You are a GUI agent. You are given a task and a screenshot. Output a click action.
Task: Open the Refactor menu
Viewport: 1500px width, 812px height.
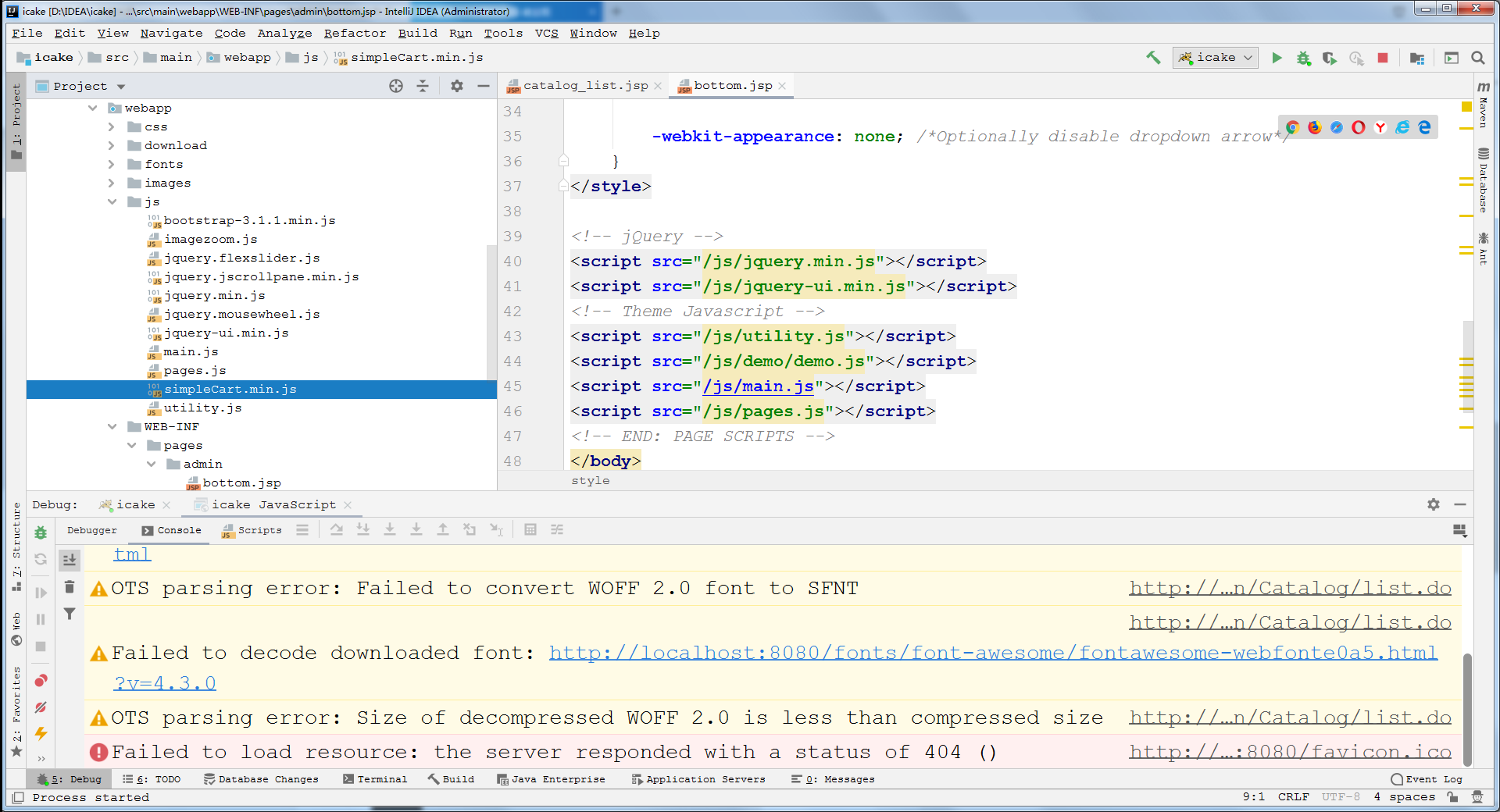point(355,33)
